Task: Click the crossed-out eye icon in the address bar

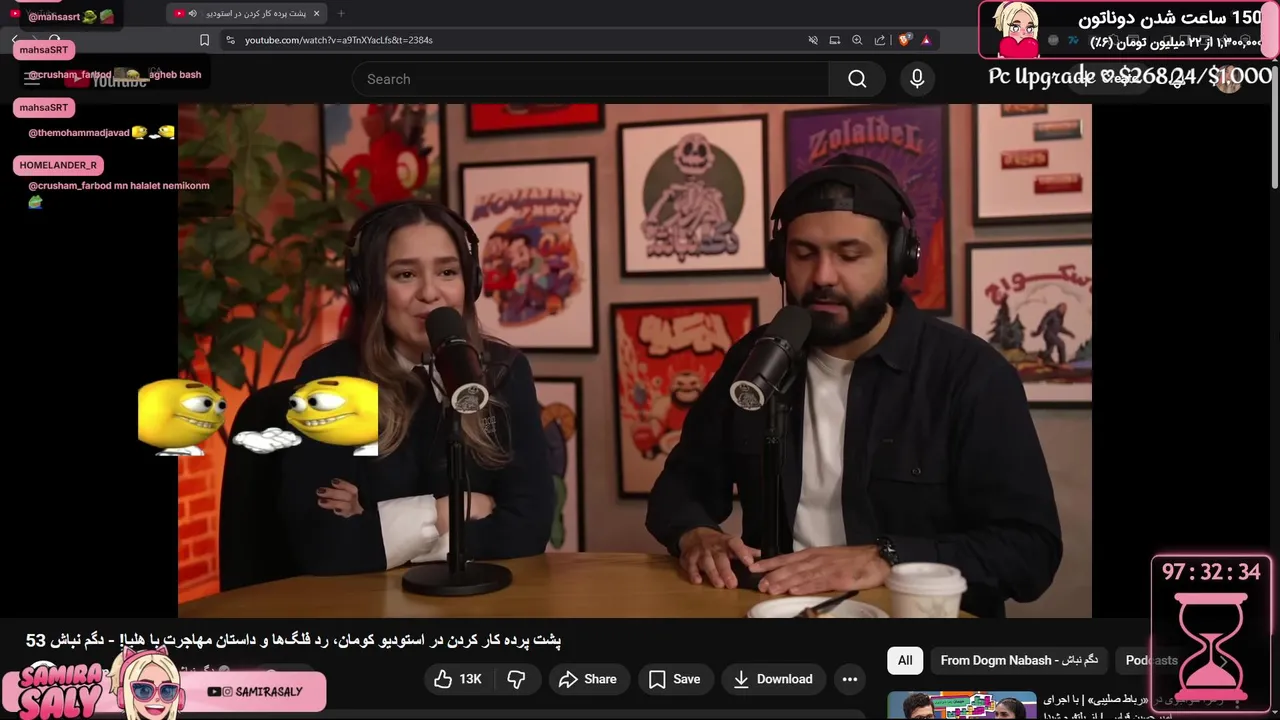Action: click(x=813, y=40)
